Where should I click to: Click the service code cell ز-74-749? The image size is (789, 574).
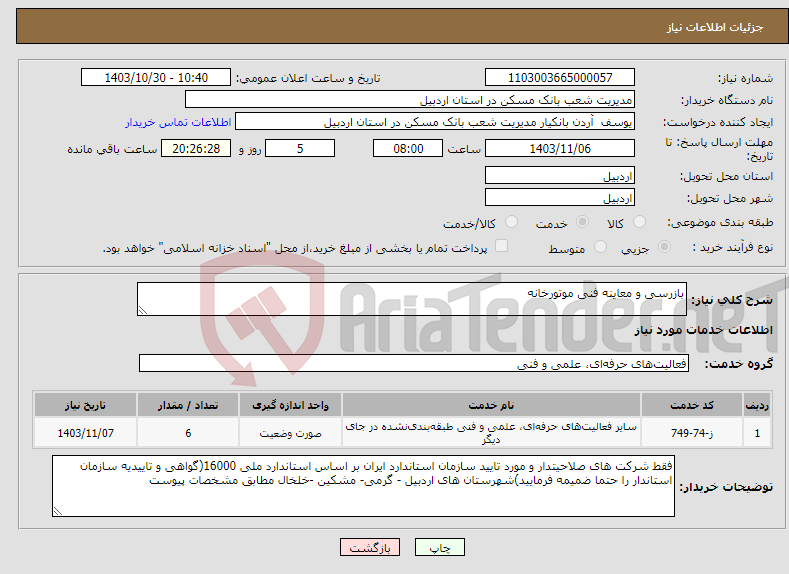(x=692, y=433)
